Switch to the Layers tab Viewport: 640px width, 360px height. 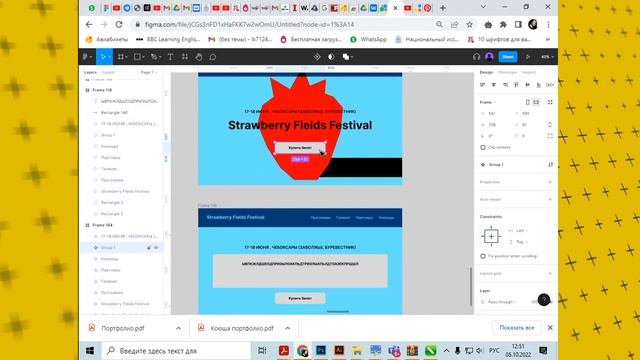90,72
